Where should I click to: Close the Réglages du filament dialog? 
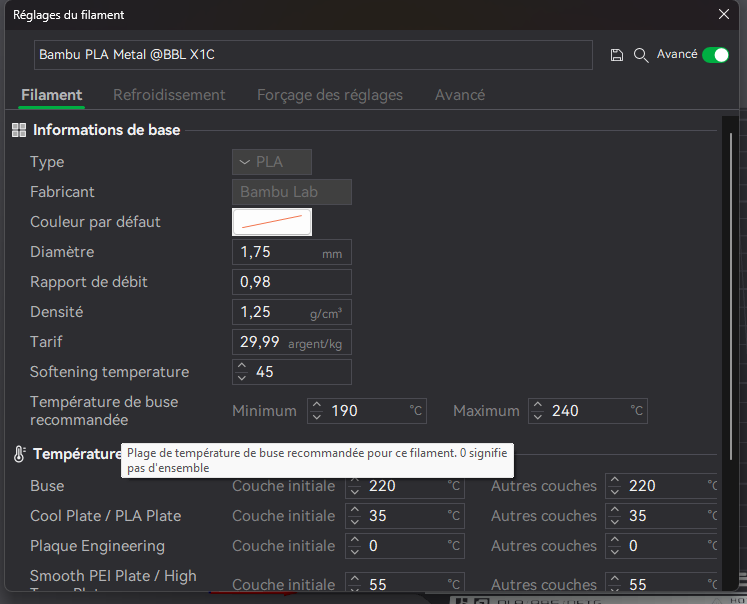[724, 14]
